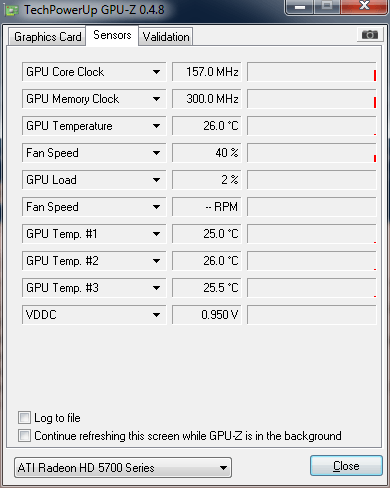Image resolution: width=390 pixels, height=488 pixels.
Task: Click the GPU Core Clock history graph
Action: pyautogui.click(x=312, y=72)
